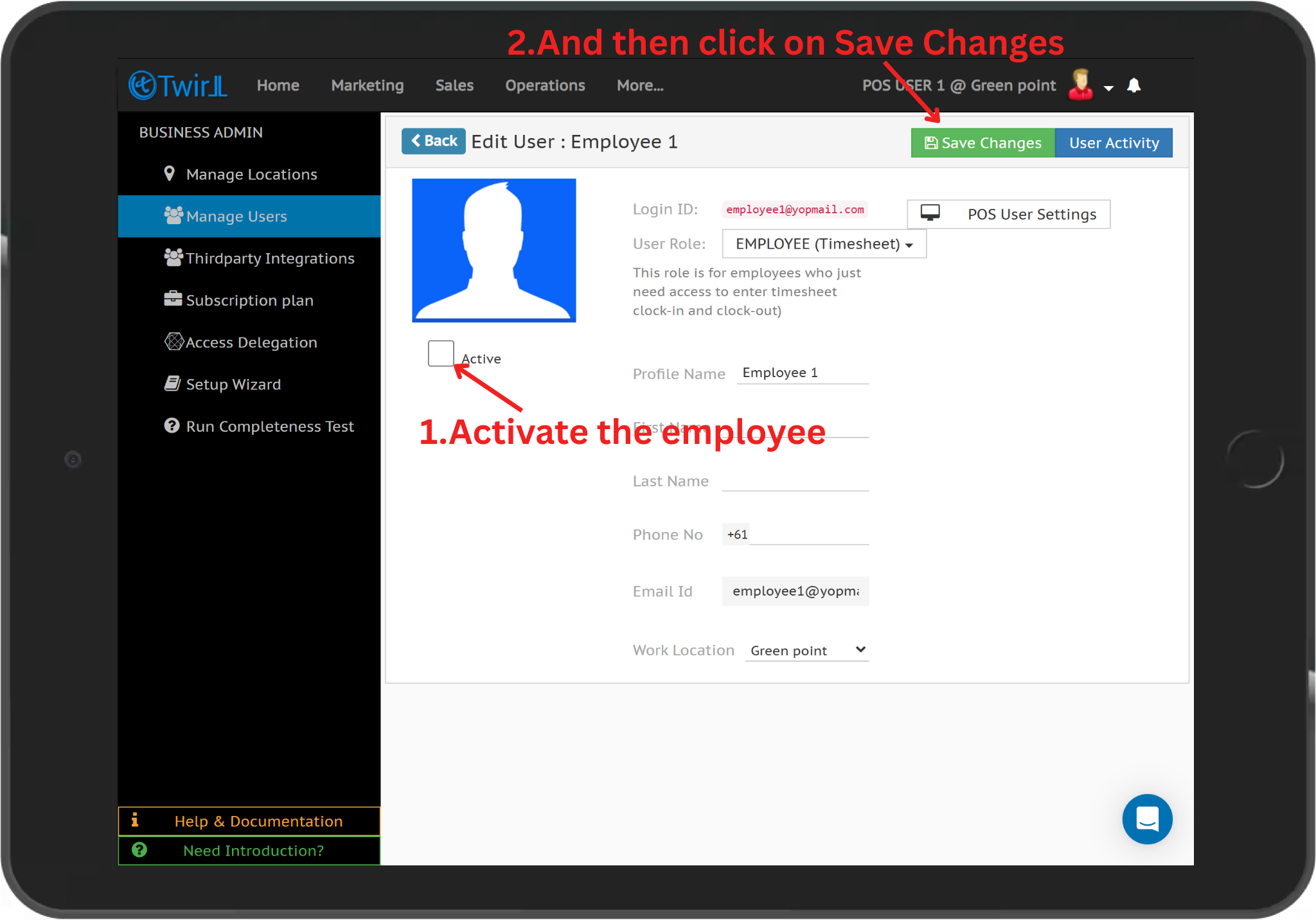Click the Back button

click(x=434, y=141)
